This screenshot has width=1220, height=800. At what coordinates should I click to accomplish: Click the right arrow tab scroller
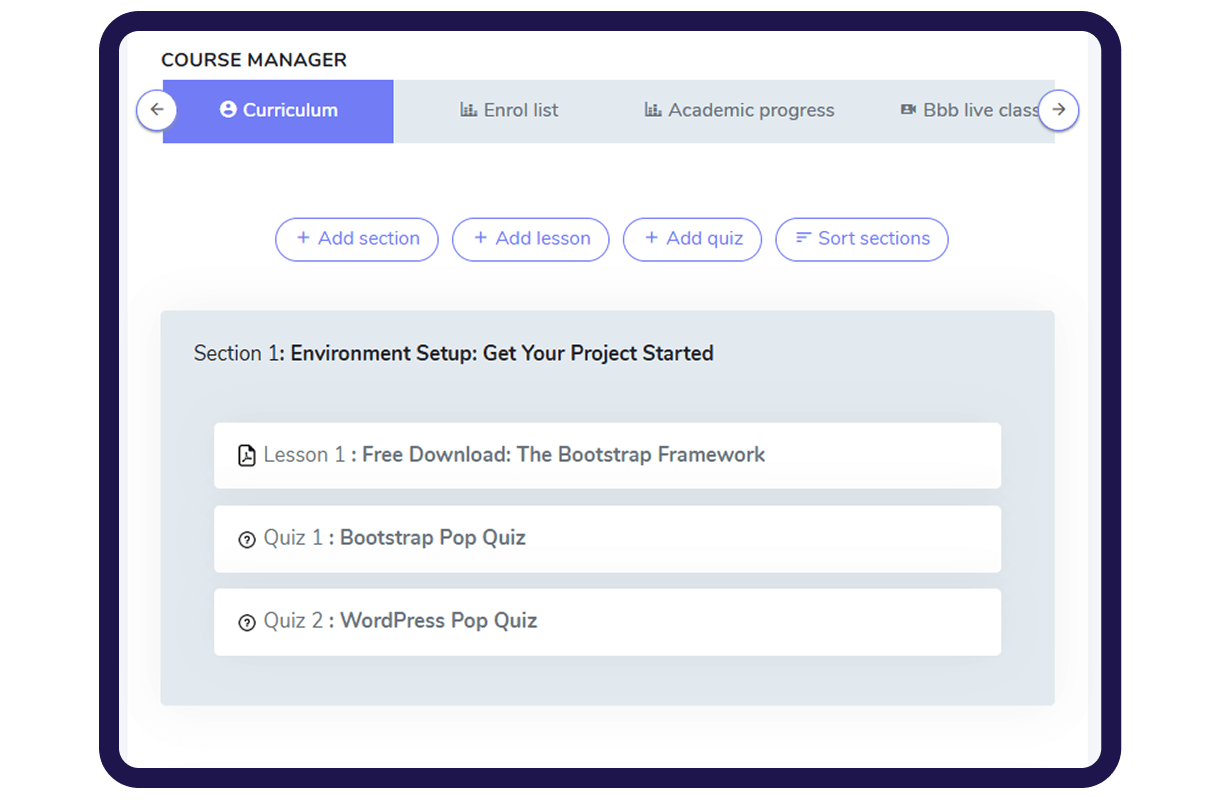tap(1059, 110)
